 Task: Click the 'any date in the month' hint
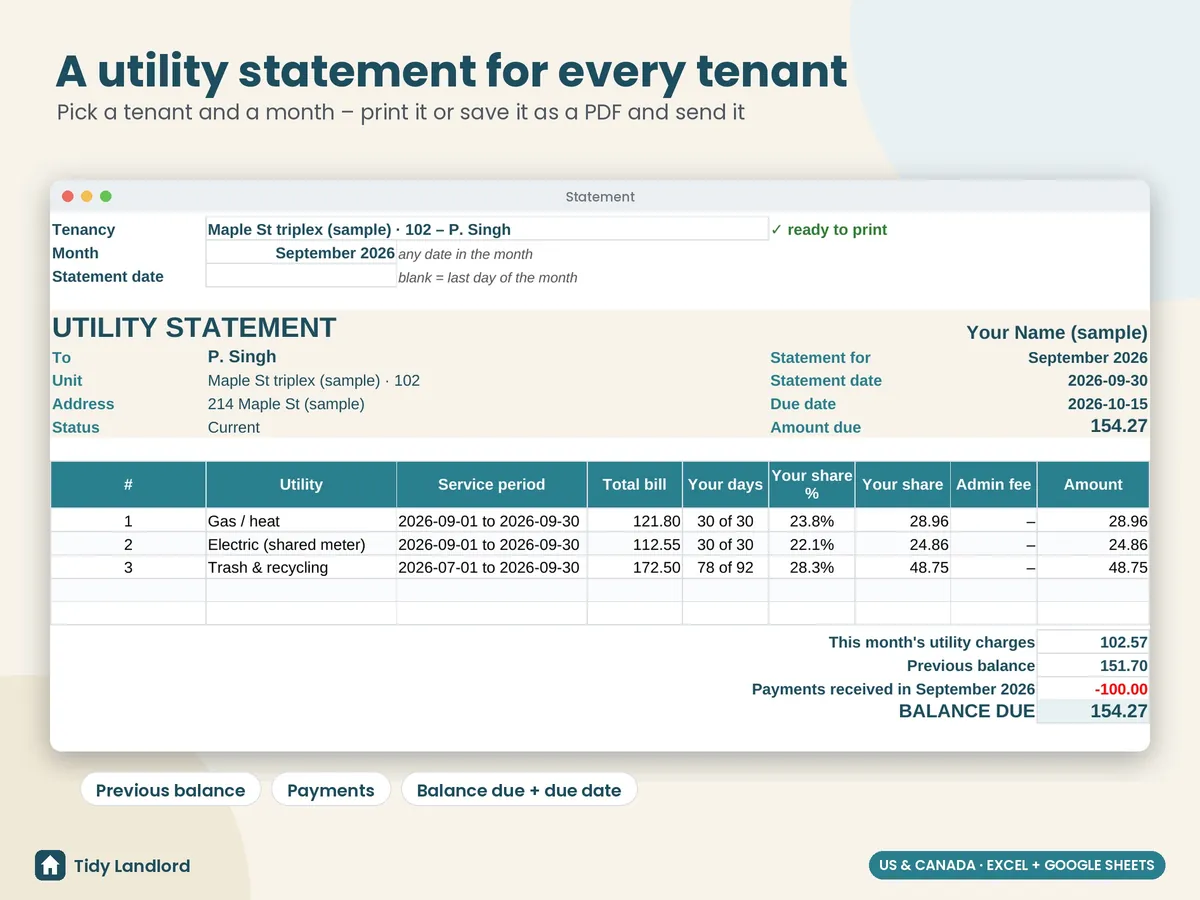[x=465, y=254]
